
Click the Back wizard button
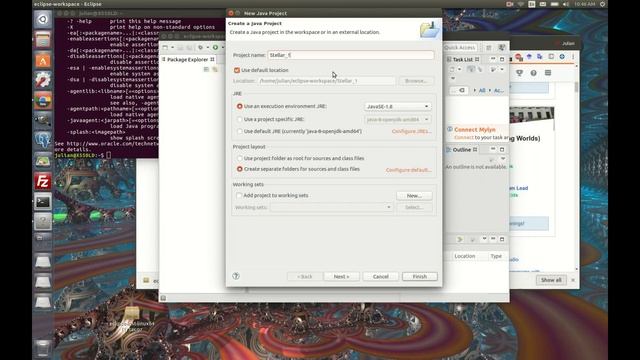point(304,277)
